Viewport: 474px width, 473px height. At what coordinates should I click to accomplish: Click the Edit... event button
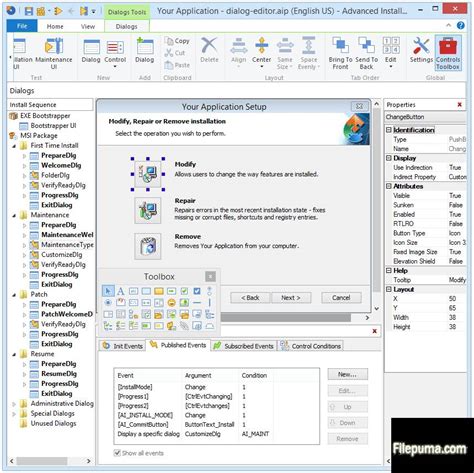(348, 390)
